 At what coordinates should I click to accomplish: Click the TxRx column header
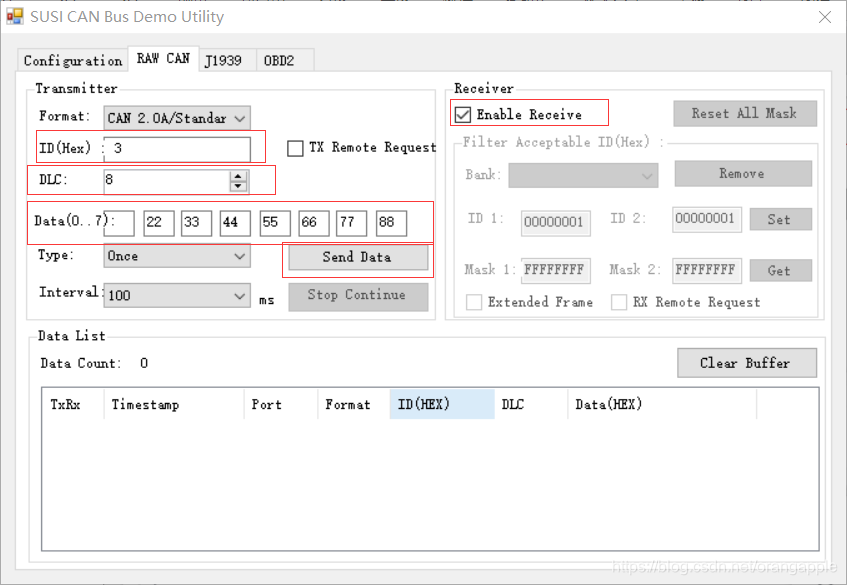(72, 404)
